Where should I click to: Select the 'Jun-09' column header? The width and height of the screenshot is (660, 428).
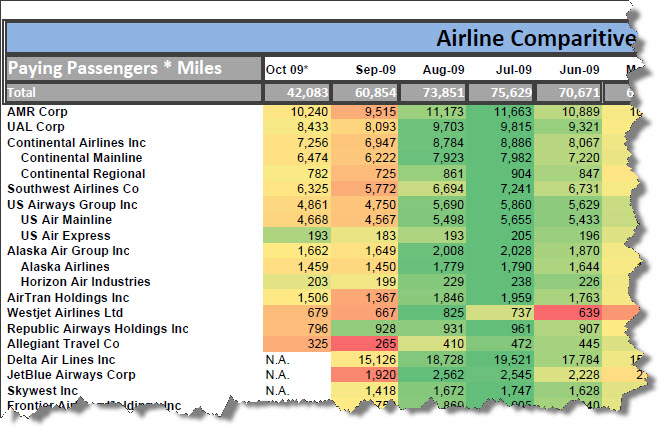579,70
